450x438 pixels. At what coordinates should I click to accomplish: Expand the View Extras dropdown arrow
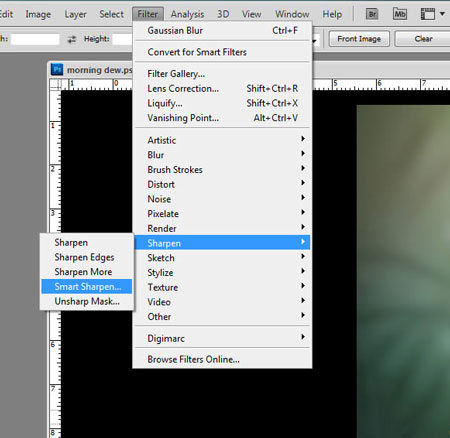[x=442, y=14]
